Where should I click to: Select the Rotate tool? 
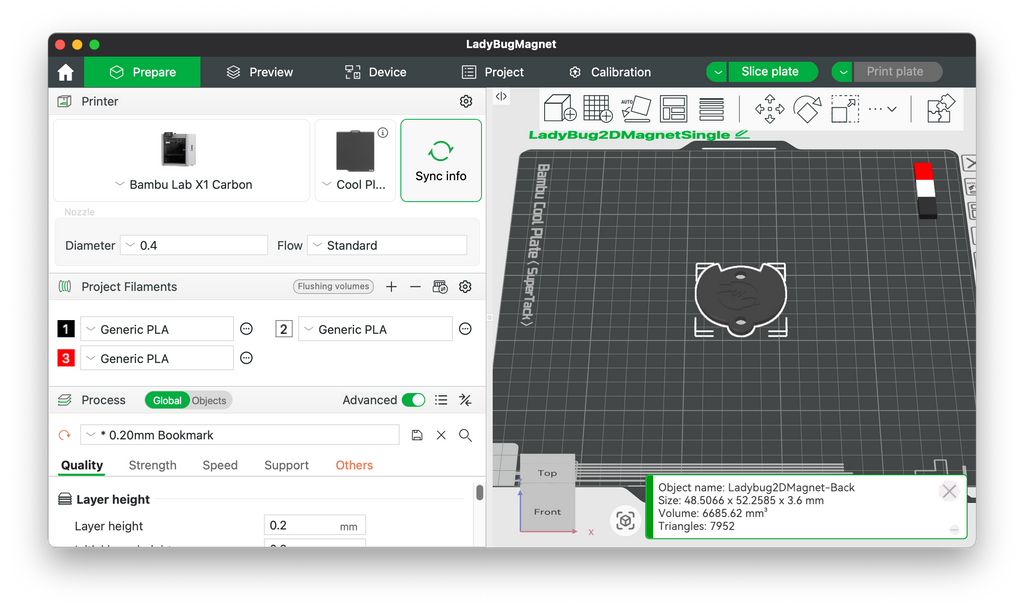(807, 108)
